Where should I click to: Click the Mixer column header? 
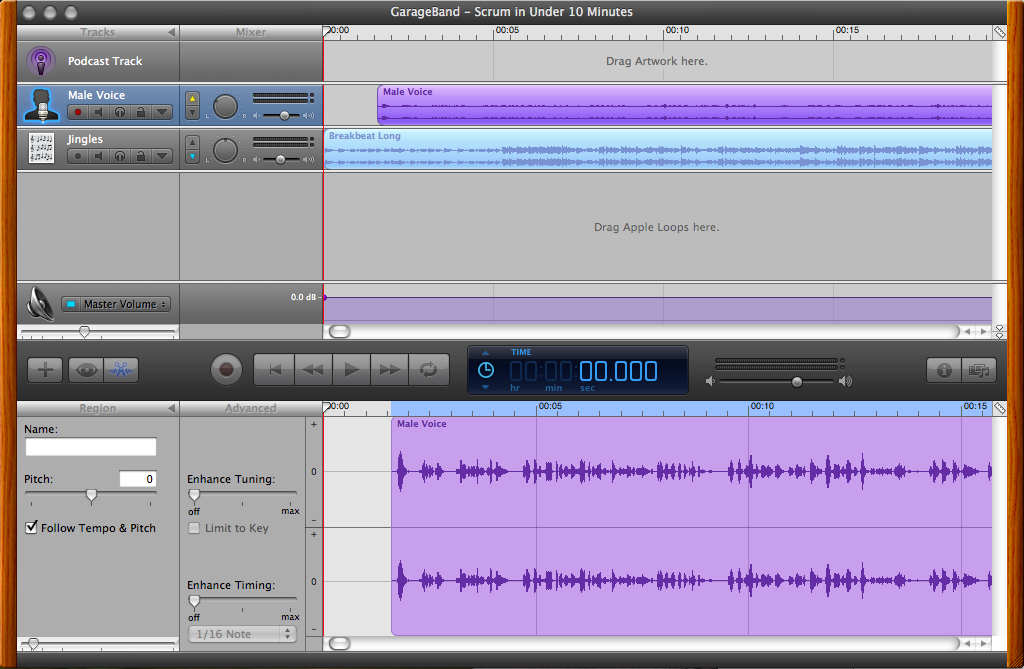251,32
